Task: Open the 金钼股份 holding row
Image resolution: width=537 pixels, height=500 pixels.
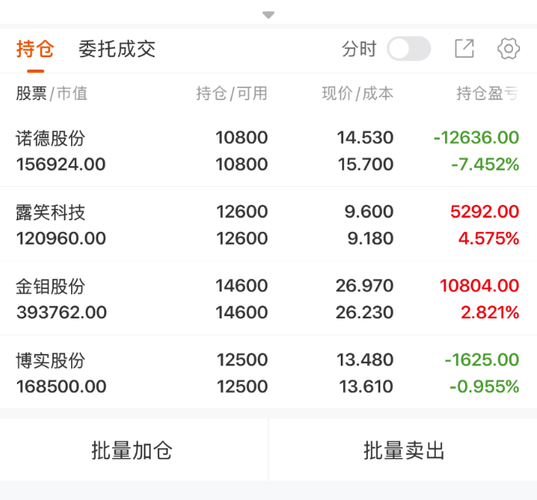Action: click(x=268, y=299)
